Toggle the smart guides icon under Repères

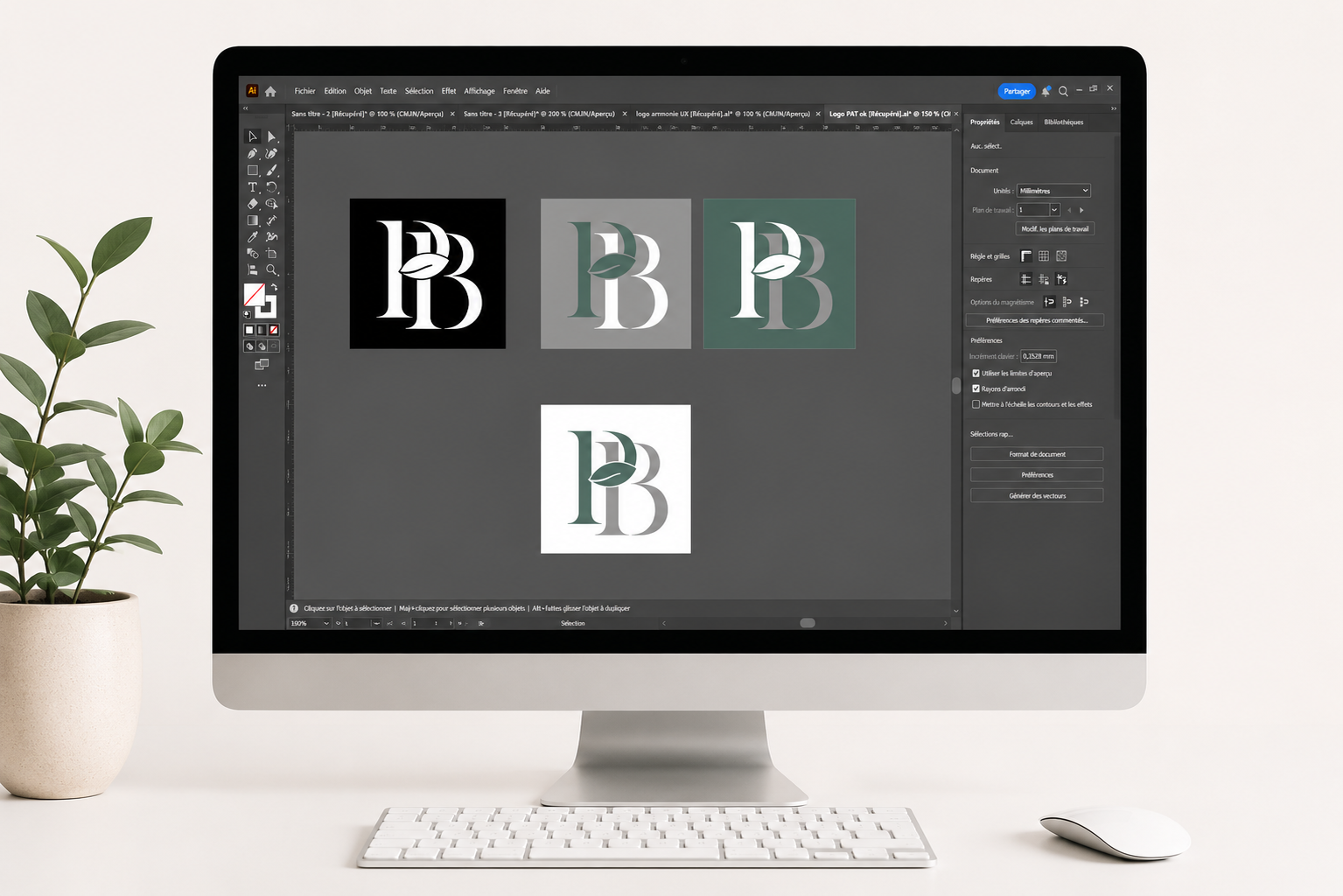coord(1061,279)
